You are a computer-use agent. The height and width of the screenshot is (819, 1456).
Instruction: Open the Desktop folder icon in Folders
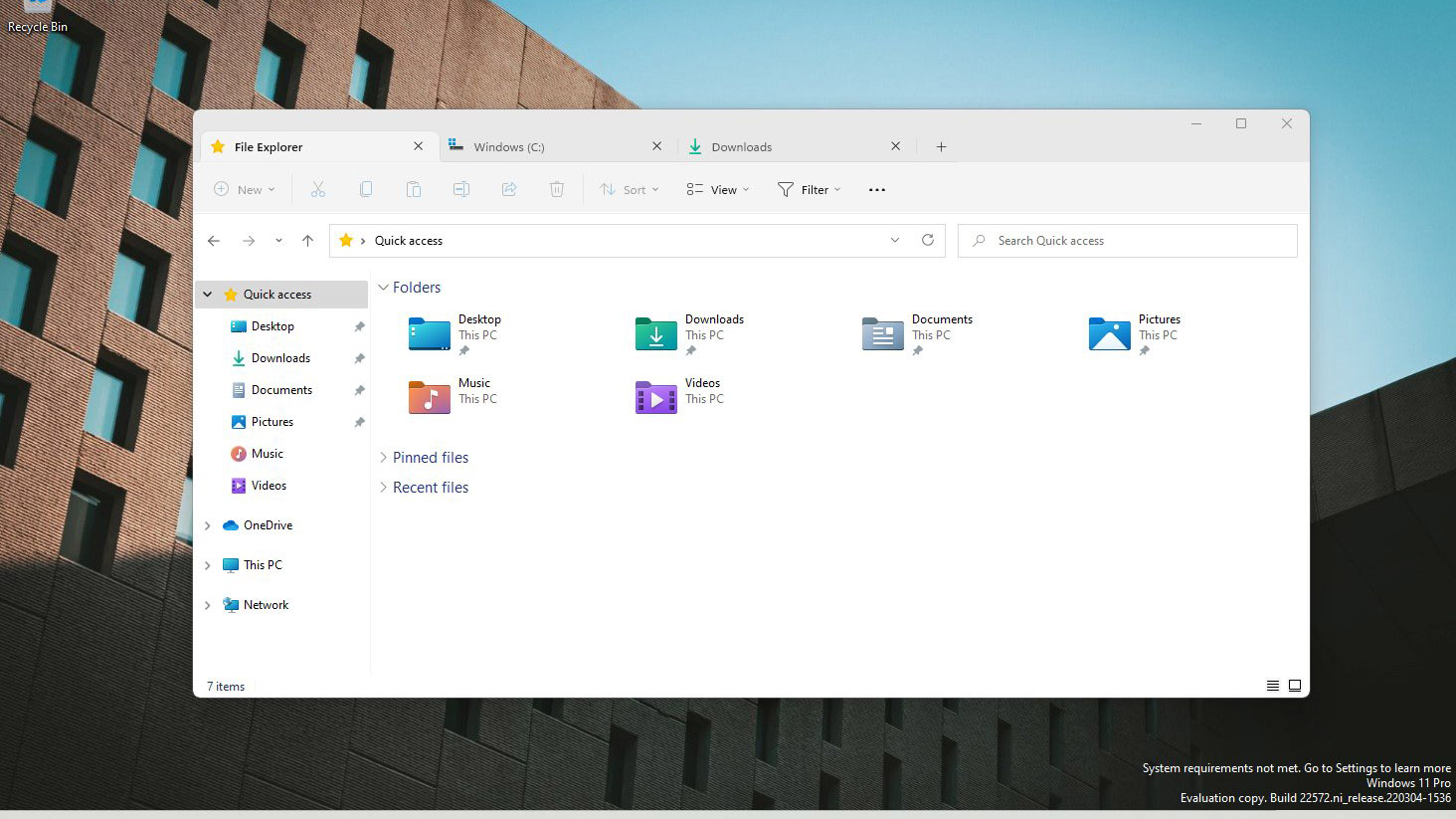430,334
